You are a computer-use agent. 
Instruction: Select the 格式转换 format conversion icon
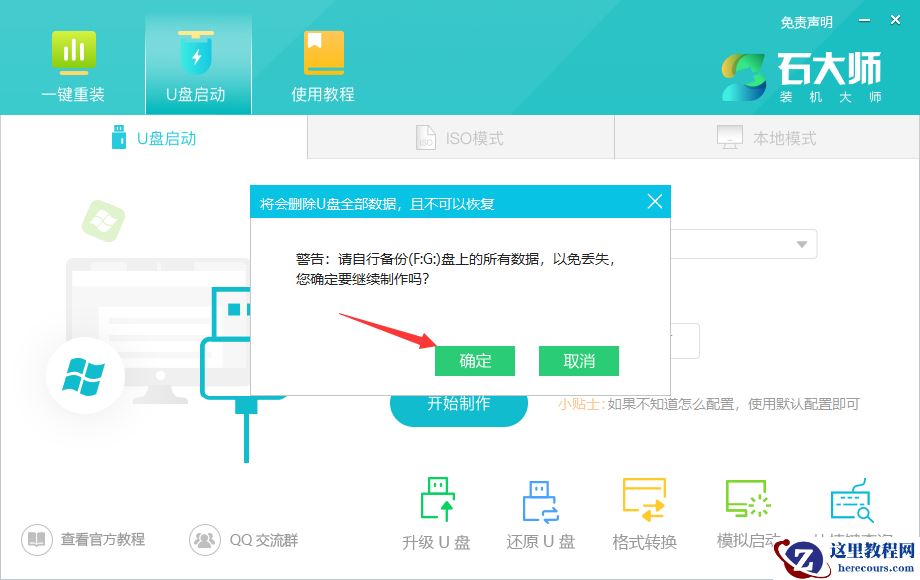(x=644, y=500)
